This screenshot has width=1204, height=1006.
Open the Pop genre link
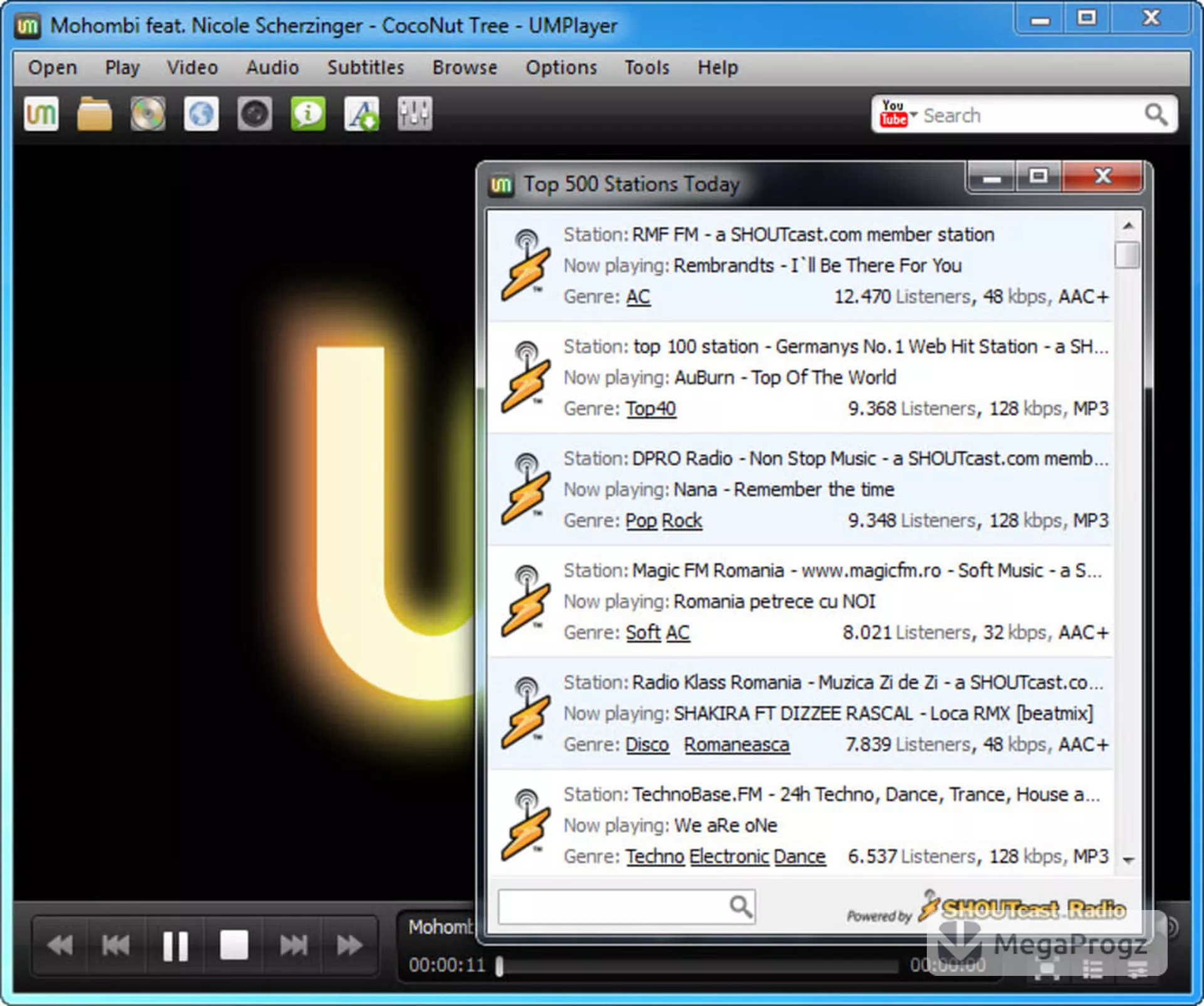click(642, 521)
